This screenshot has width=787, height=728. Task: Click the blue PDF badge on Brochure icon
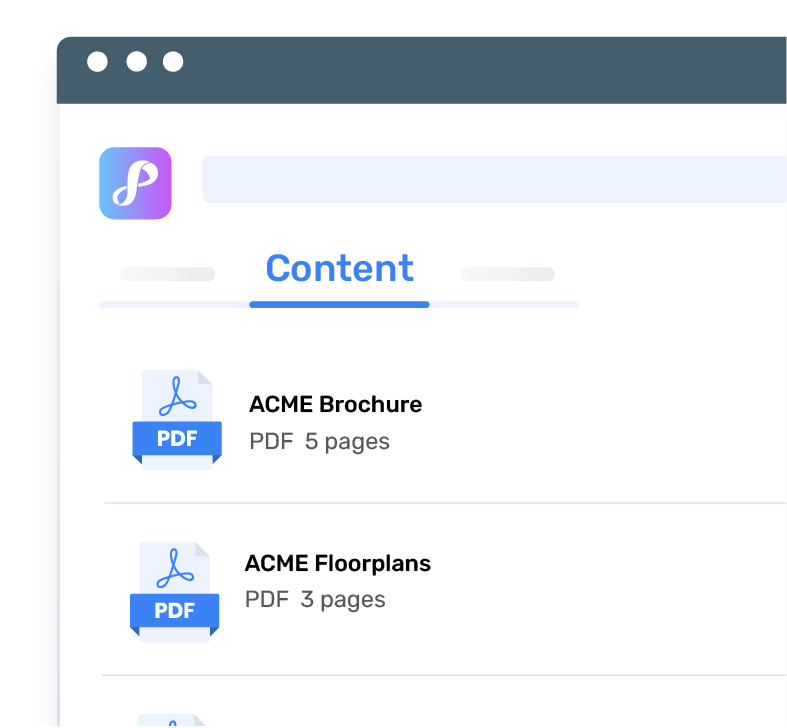177,438
